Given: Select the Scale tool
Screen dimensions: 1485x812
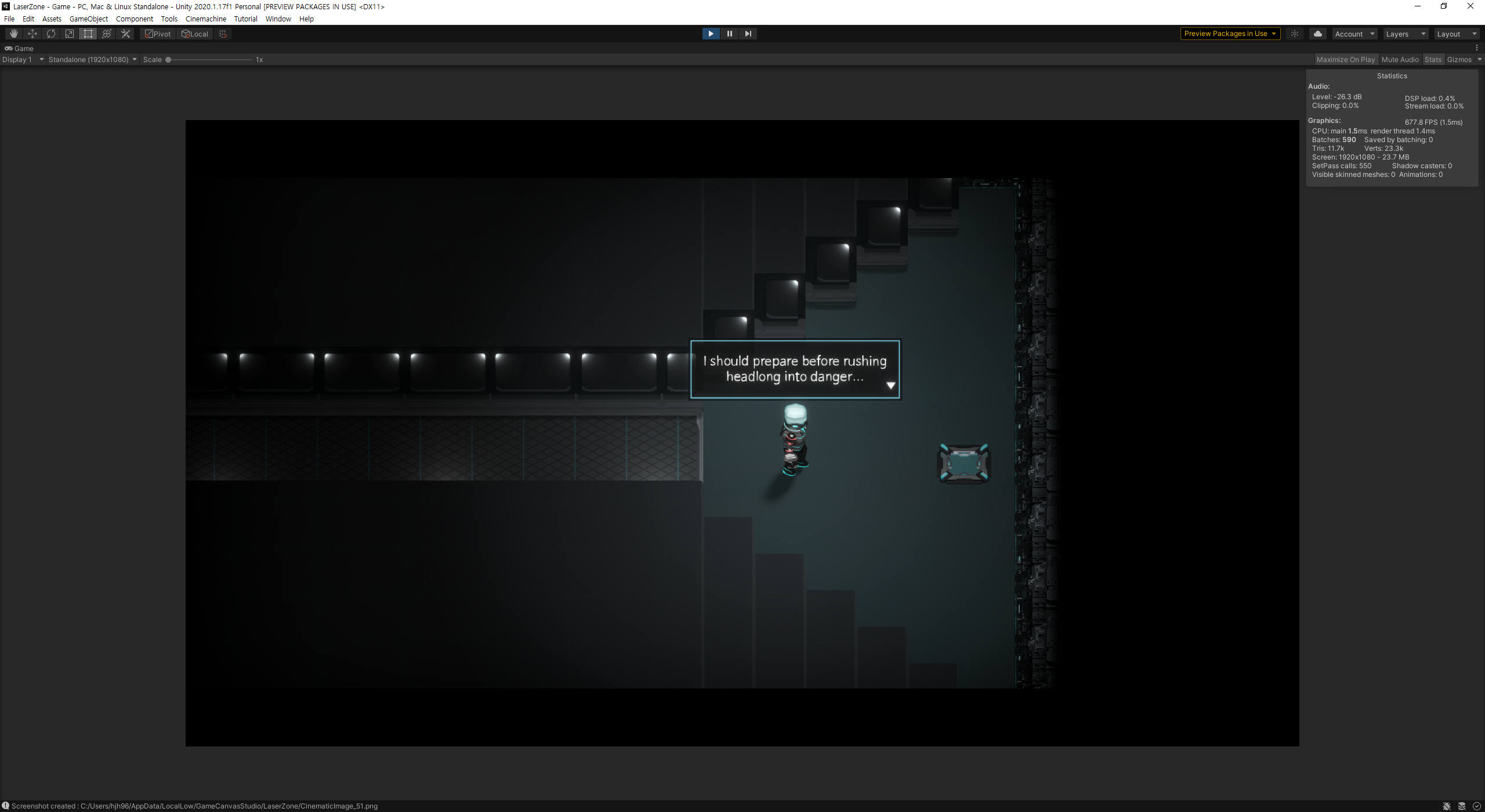Looking at the screenshot, I should (70, 34).
